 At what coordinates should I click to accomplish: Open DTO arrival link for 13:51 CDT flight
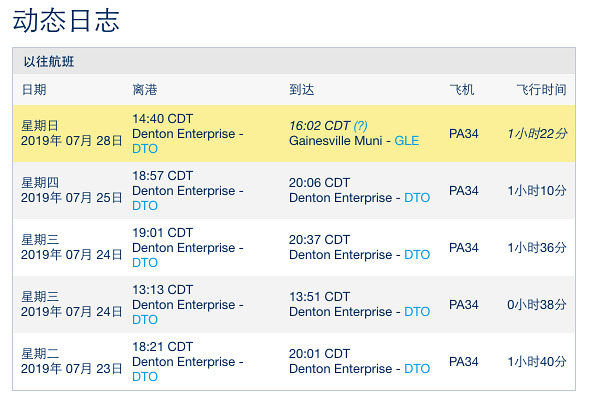(417, 312)
